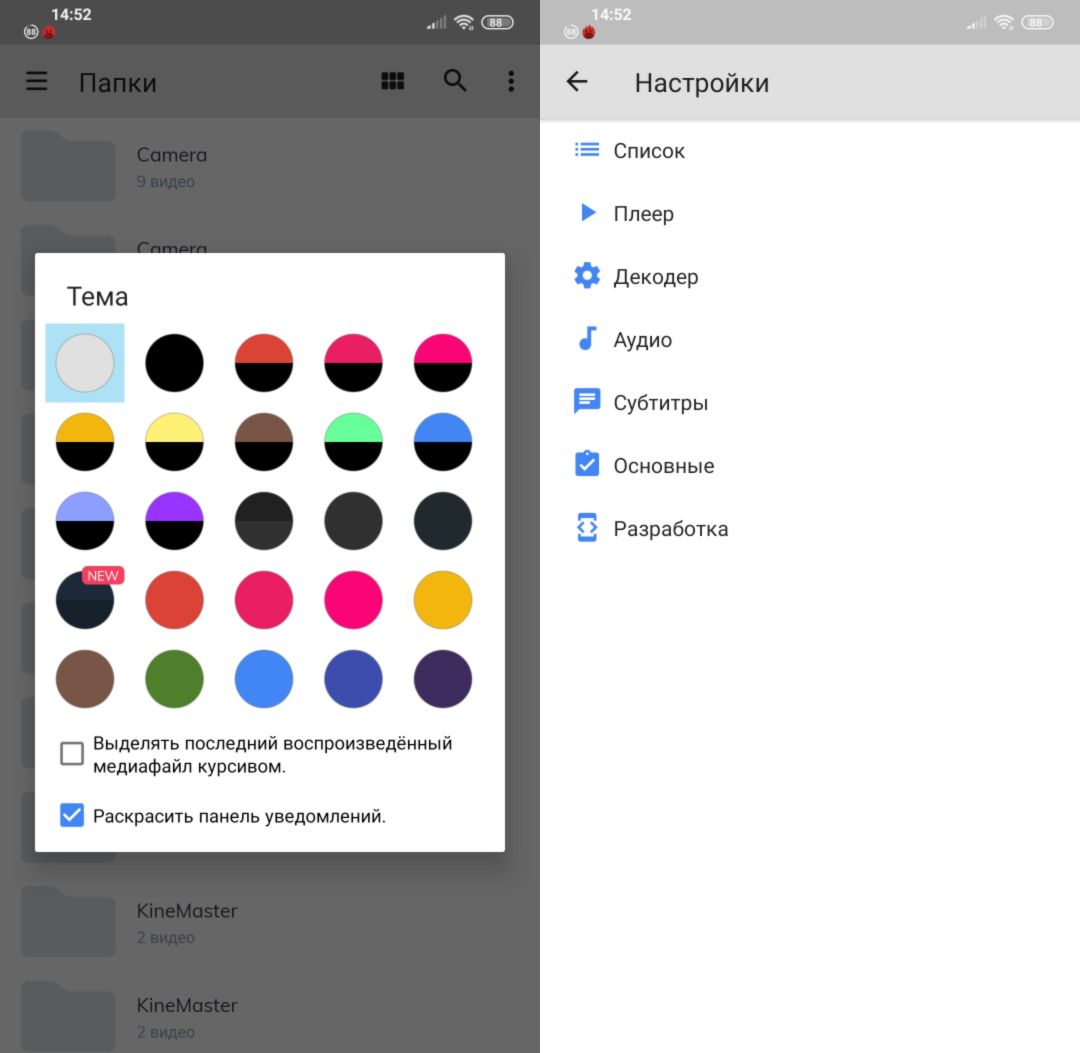Pick the mint green-over-black theme swatch
1080x1053 pixels.
pyautogui.click(x=353, y=442)
